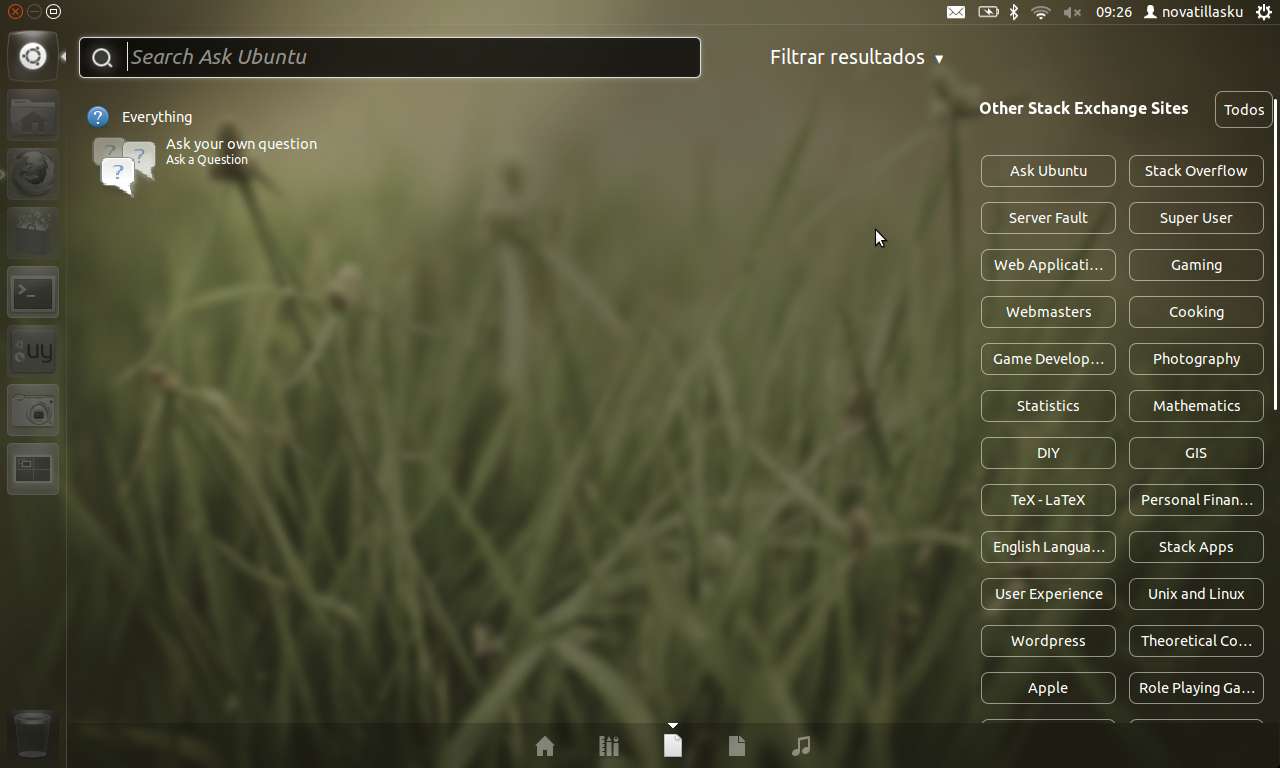The width and height of the screenshot is (1280, 768).
Task: Select the Theoretical Co… filter button
Action: [1196, 641]
